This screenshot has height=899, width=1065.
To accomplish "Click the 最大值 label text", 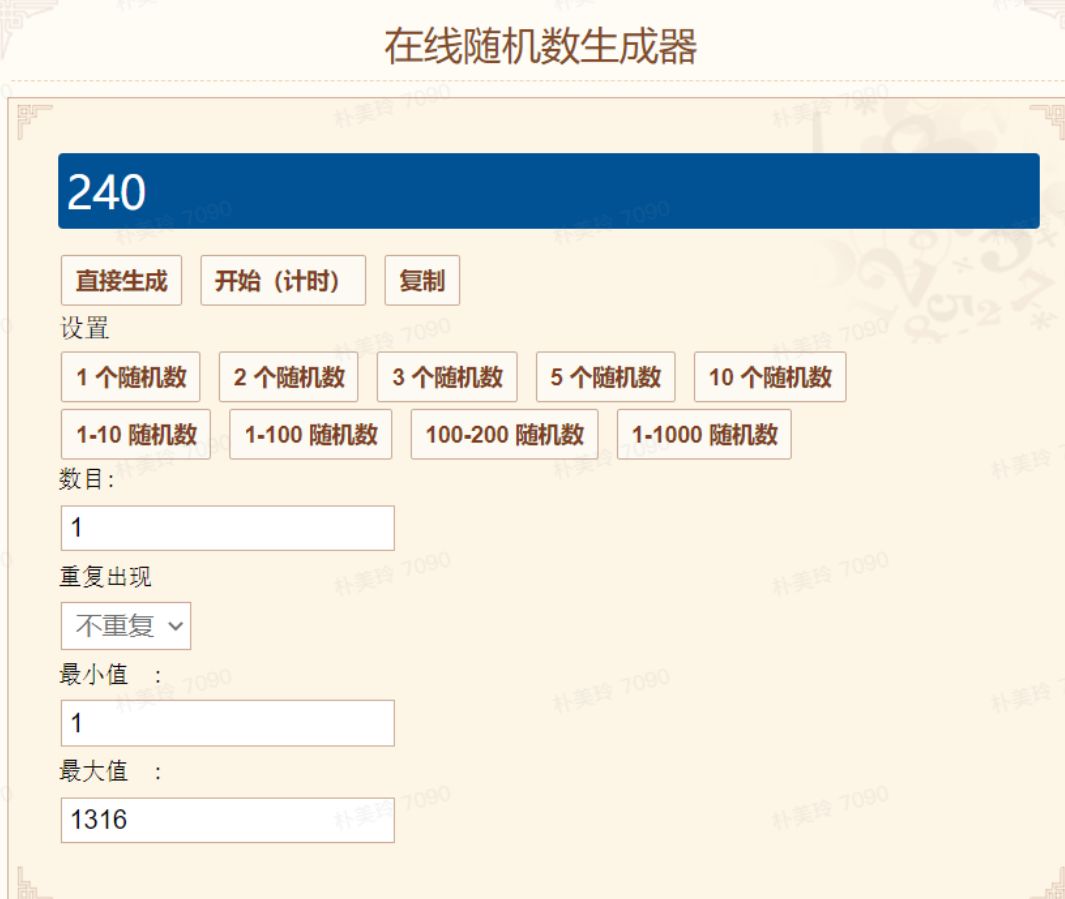I will (94, 771).
